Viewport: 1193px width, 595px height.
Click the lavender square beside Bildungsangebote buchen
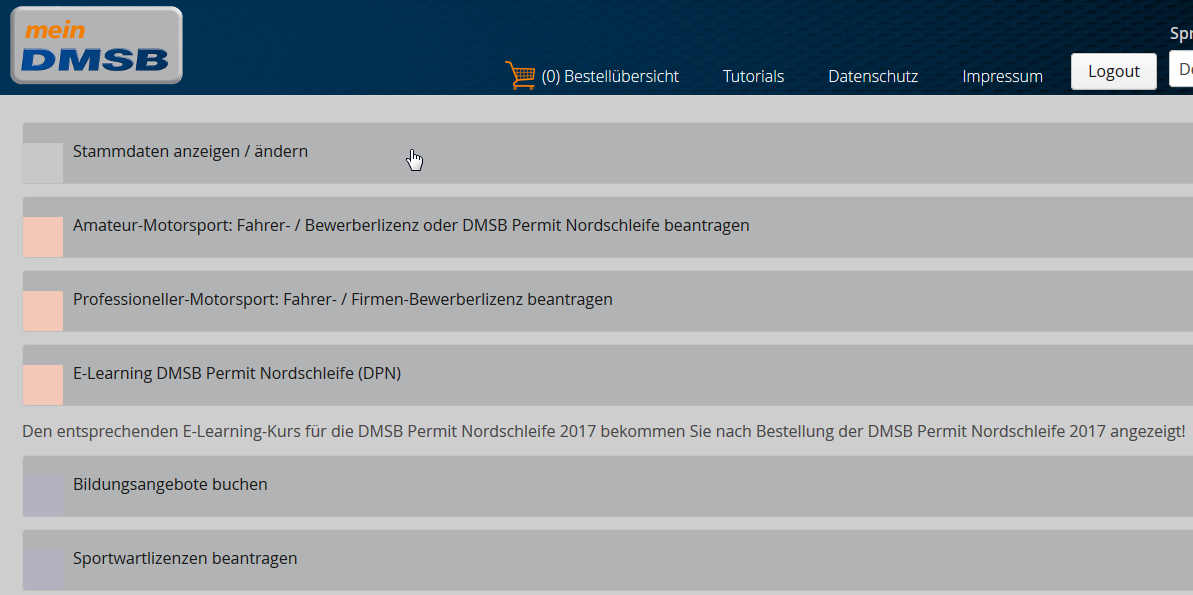click(43, 495)
